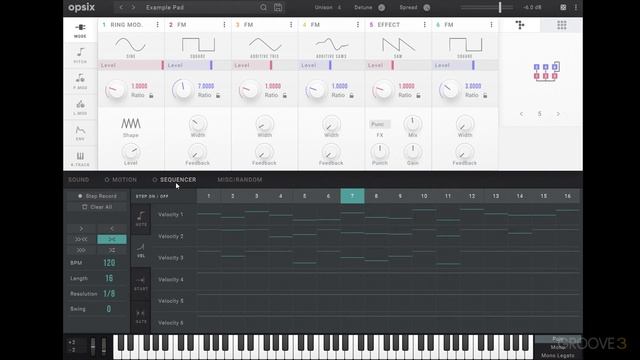The height and width of the screenshot is (360, 640).
Task: Click the highlighted teal direction button
Action: tap(112, 239)
